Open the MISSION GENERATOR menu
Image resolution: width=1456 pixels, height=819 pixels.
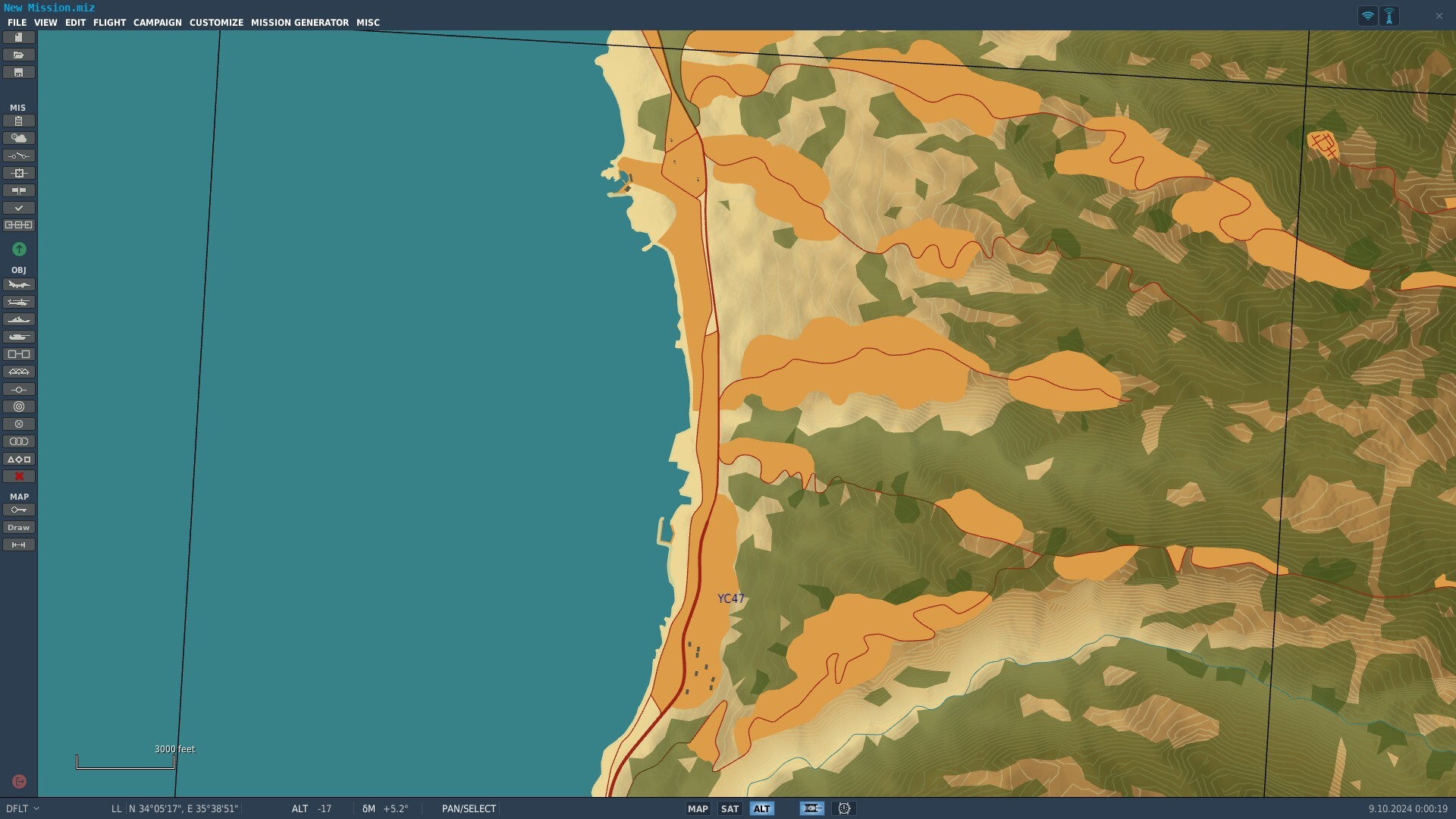click(x=300, y=23)
